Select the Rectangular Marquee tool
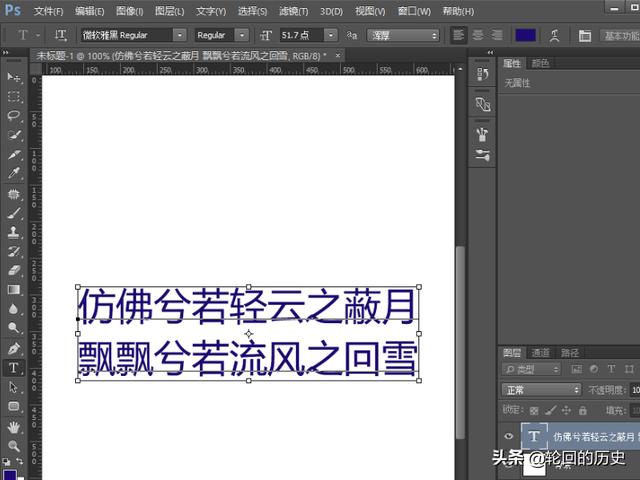Viewport: 640px width, 480px height. pyautogui.click(x=13, y=97)
